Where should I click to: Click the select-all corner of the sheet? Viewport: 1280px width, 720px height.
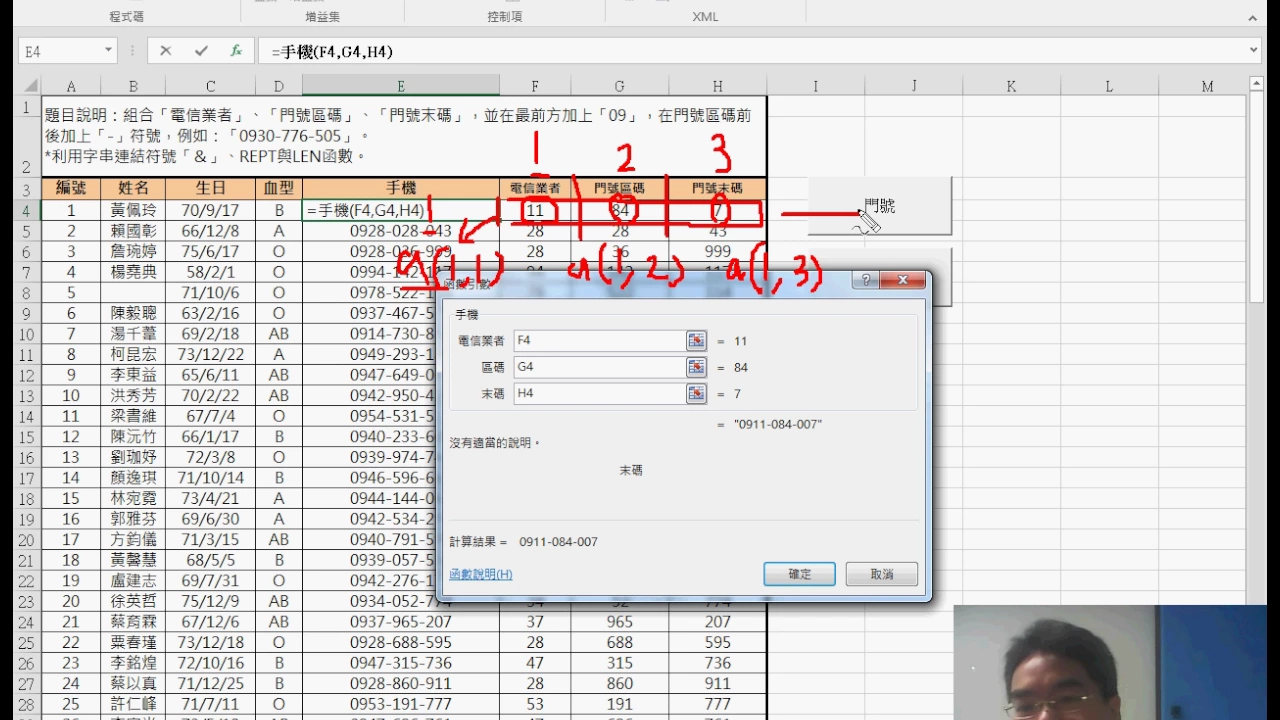(x=28, y=86)
